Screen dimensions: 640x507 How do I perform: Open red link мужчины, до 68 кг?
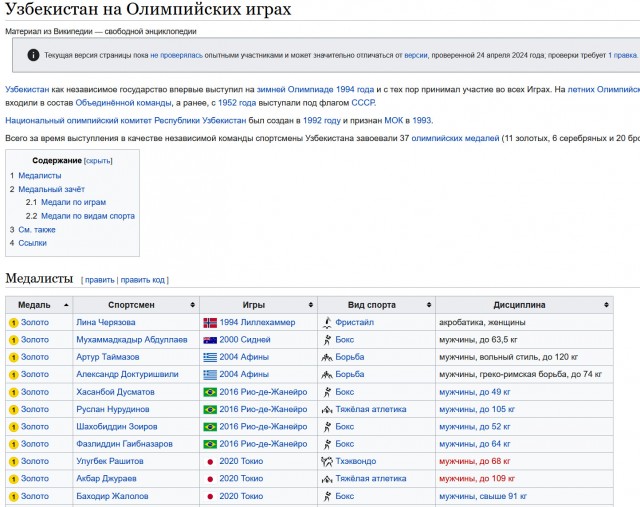tap(475, 461)
